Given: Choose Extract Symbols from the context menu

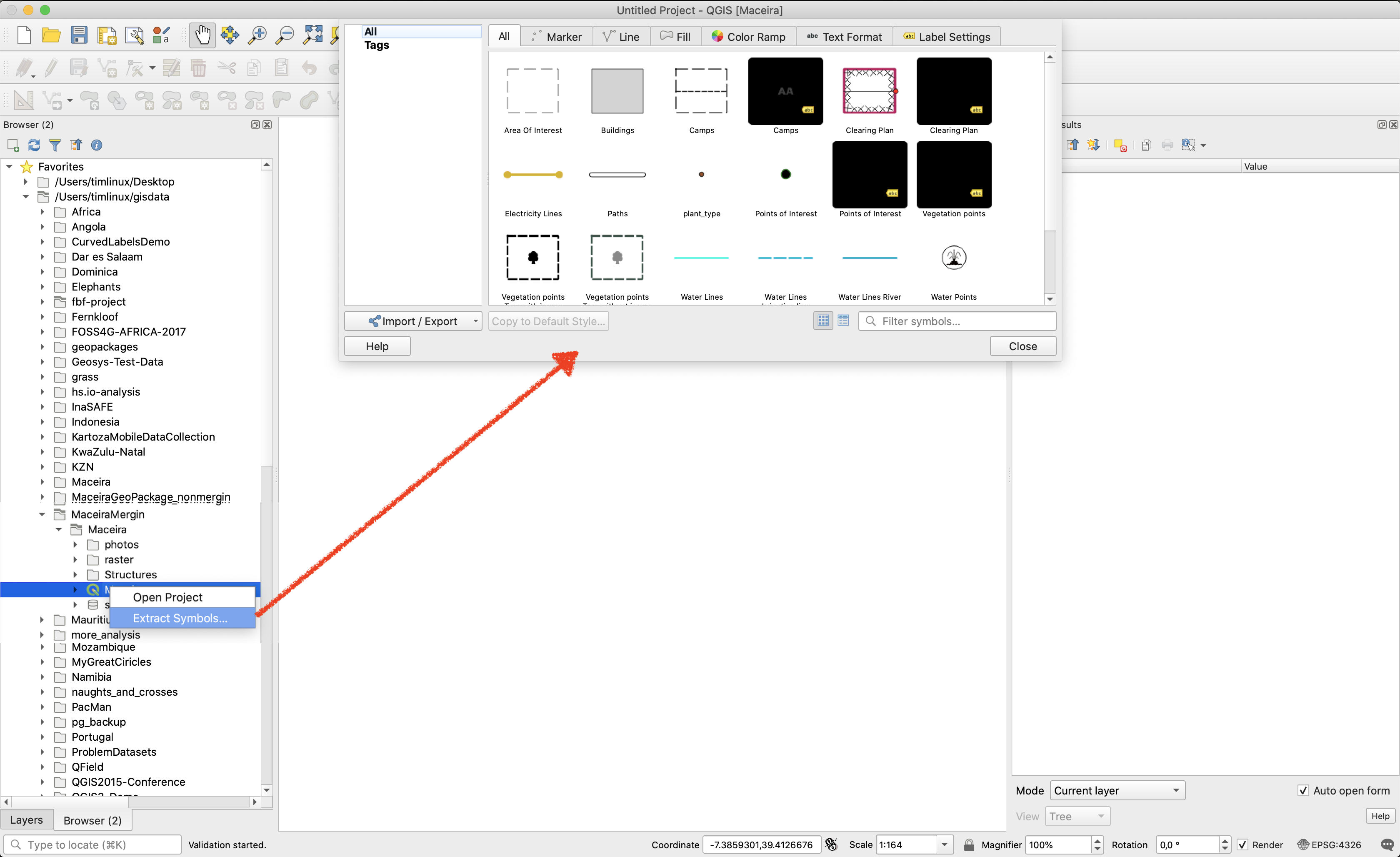Looking at the screenshot, I should [x=180, y=618].
